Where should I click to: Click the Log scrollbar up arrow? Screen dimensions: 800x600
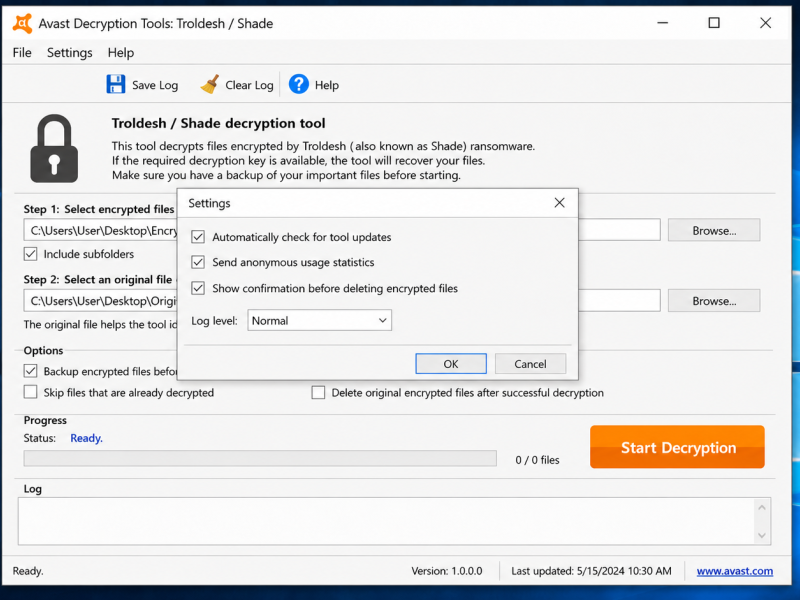pyautogui.click(x=762, y=507)
